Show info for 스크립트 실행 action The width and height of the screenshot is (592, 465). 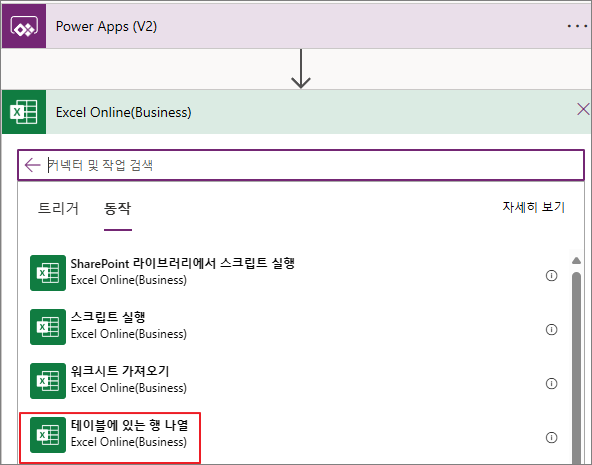[551, 330]
